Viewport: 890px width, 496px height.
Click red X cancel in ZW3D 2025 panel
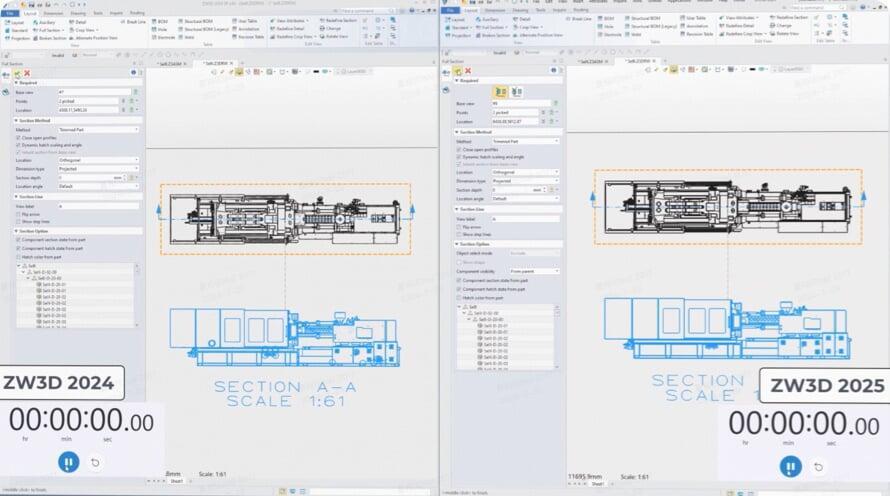468,71
